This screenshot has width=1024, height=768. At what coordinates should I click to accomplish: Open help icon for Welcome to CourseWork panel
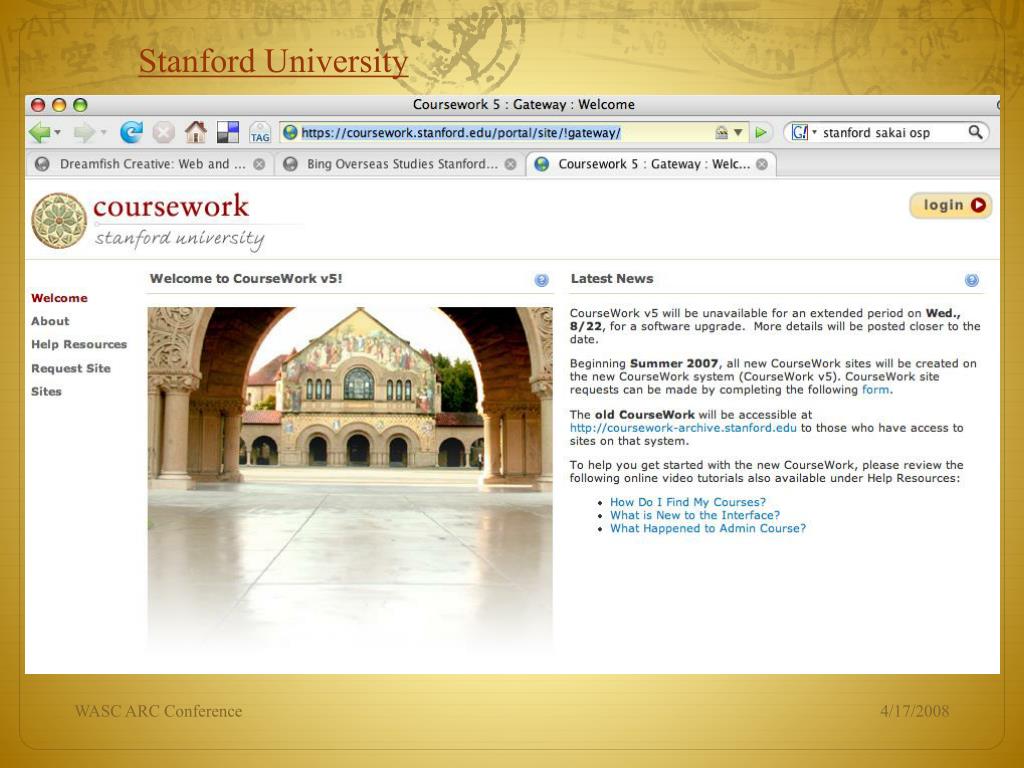[x=541, y=280]
